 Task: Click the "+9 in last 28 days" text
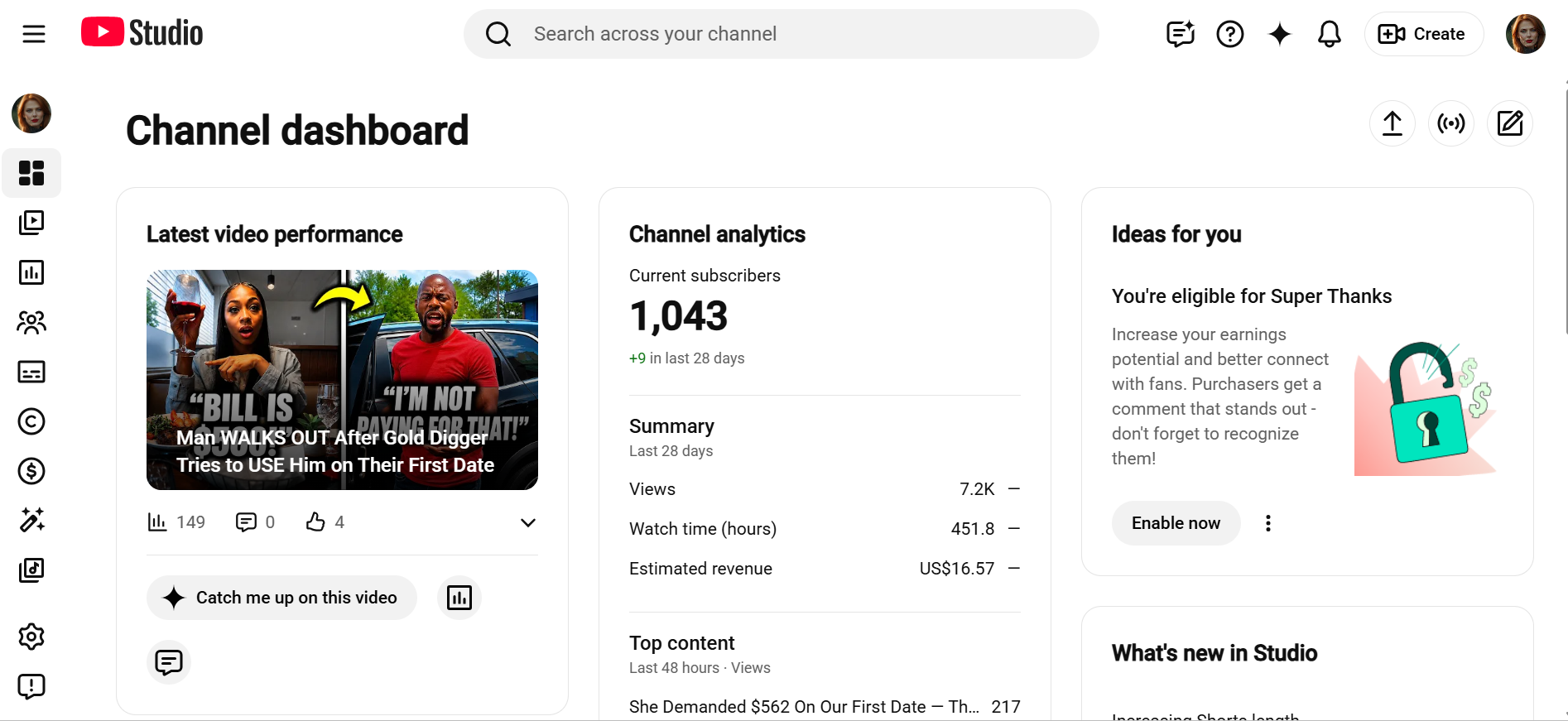tap(687, 358)
